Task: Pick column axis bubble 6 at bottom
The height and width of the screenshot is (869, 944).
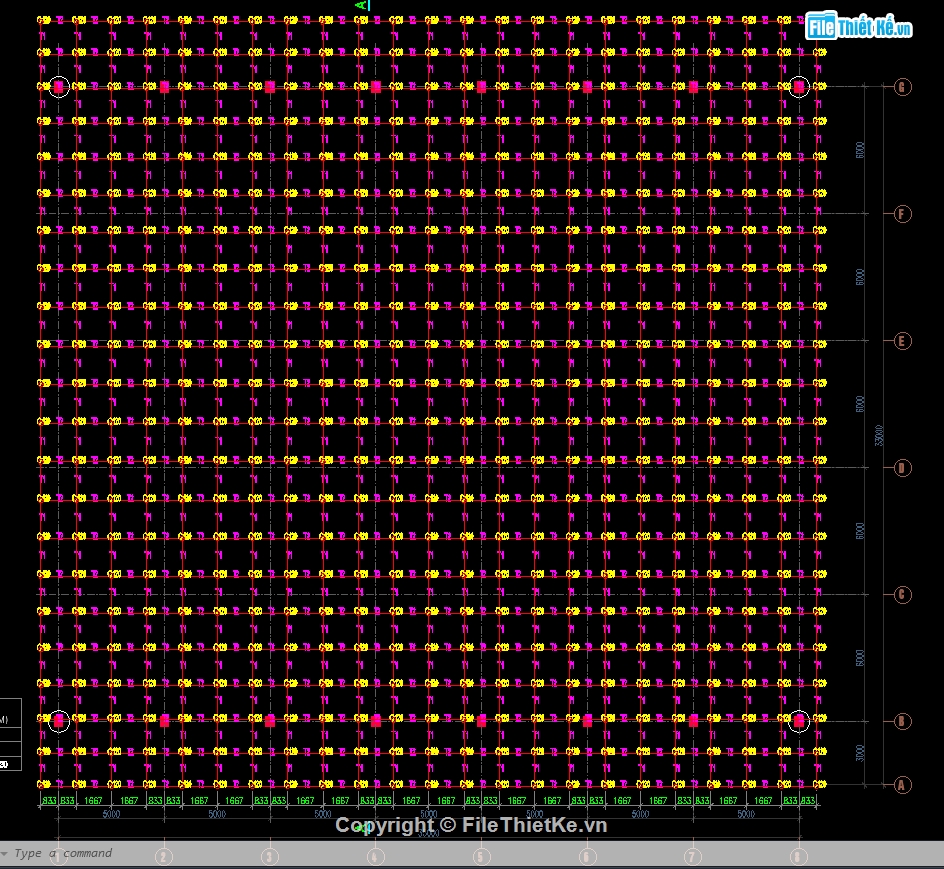Action: (587, 856)
